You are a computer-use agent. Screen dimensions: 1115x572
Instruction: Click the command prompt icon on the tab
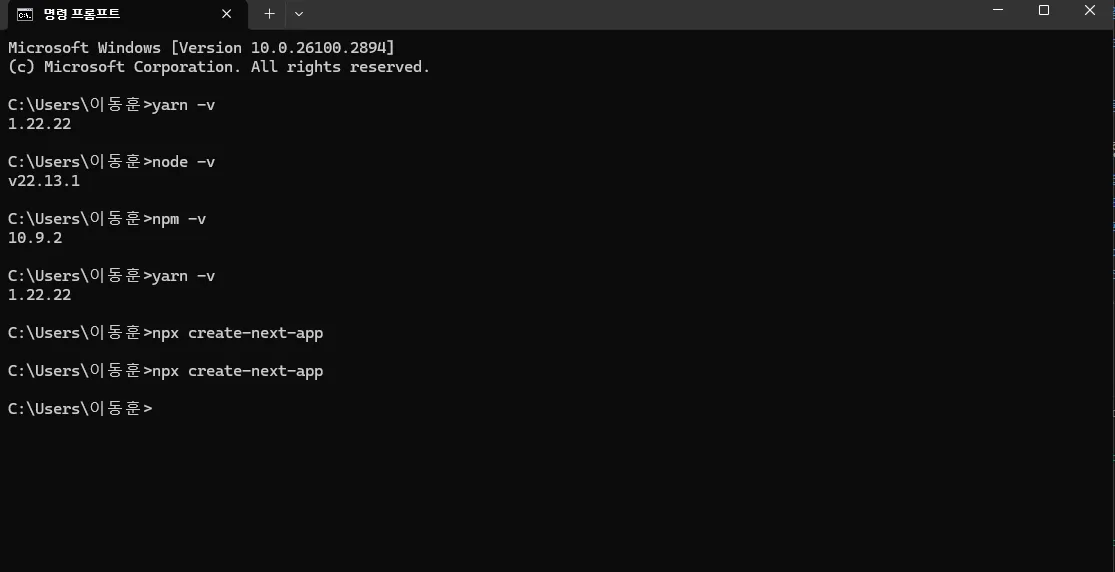click(24, 14)
